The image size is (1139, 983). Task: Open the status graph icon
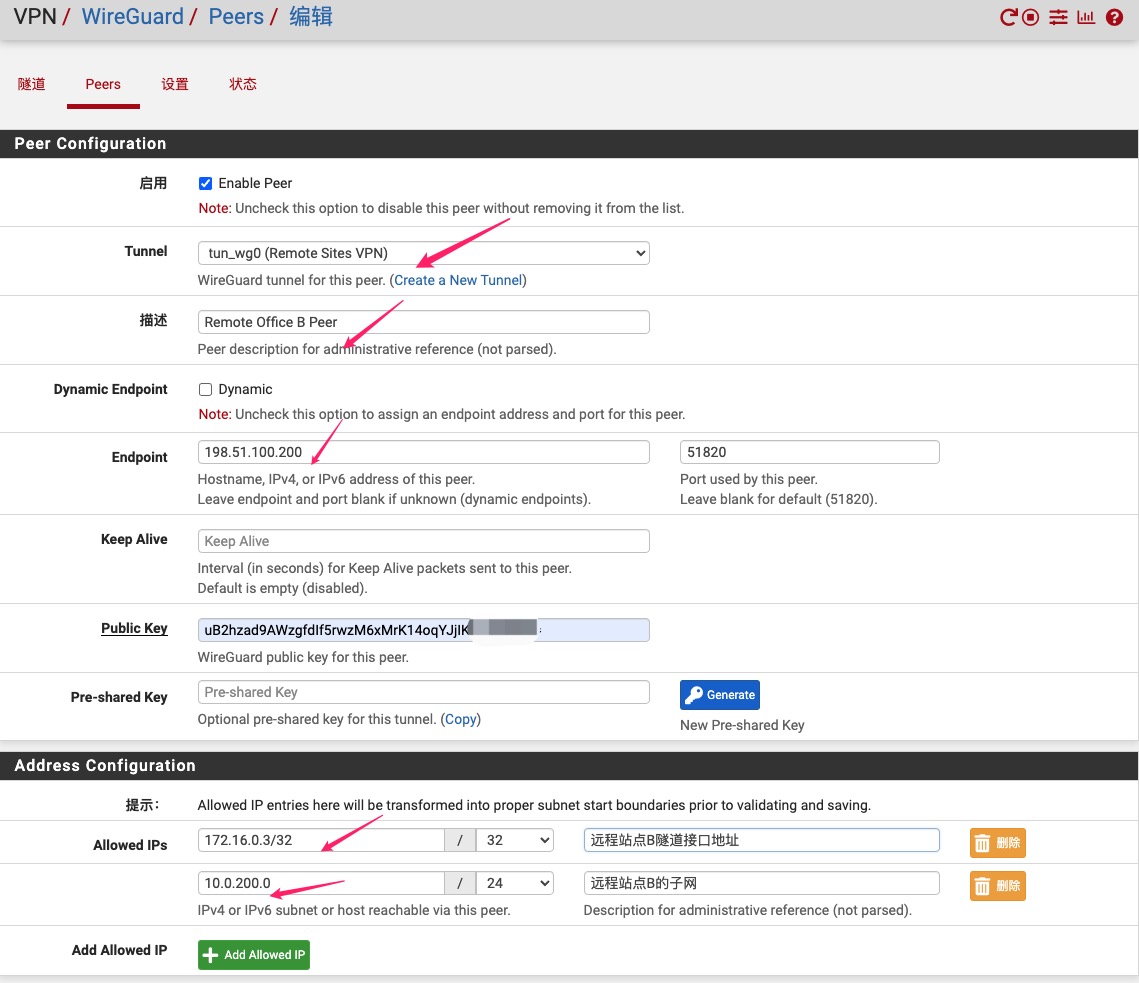tap(1086, 17)
